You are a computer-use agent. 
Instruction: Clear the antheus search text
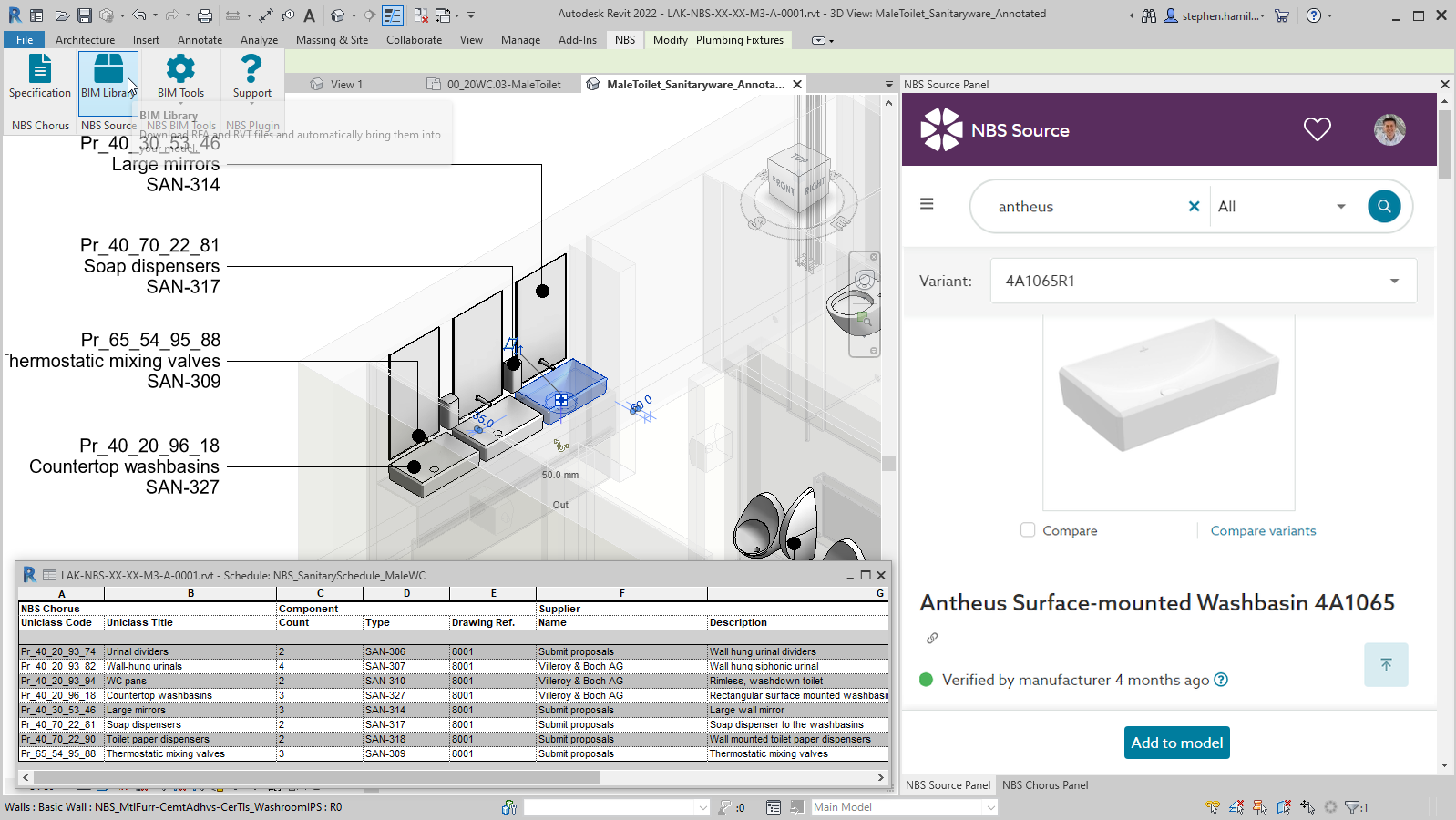coord(1194,207)
